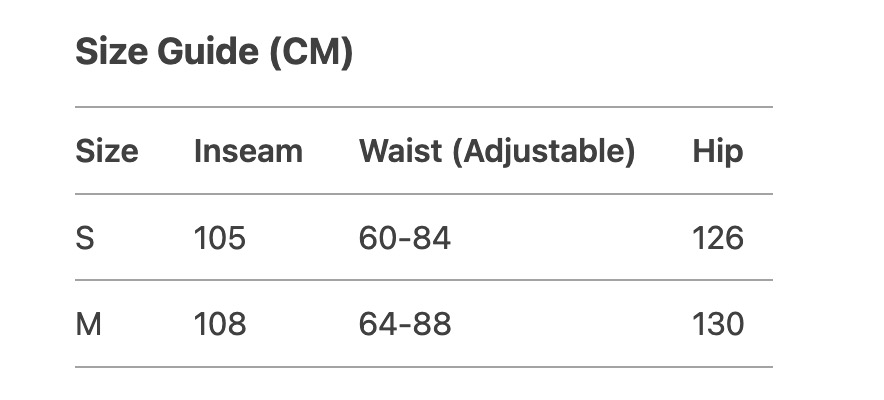
Task: Click the divider between S and M rows
Action: [x=424, y=280]
